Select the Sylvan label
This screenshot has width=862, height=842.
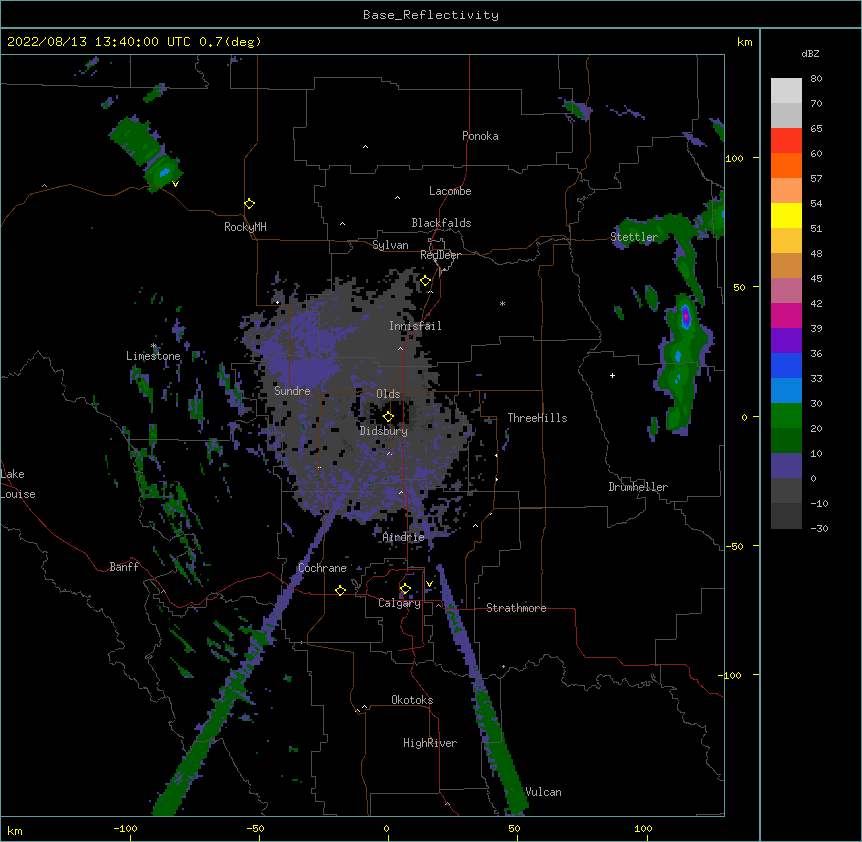pyautogui.click(x=390, y=245)
